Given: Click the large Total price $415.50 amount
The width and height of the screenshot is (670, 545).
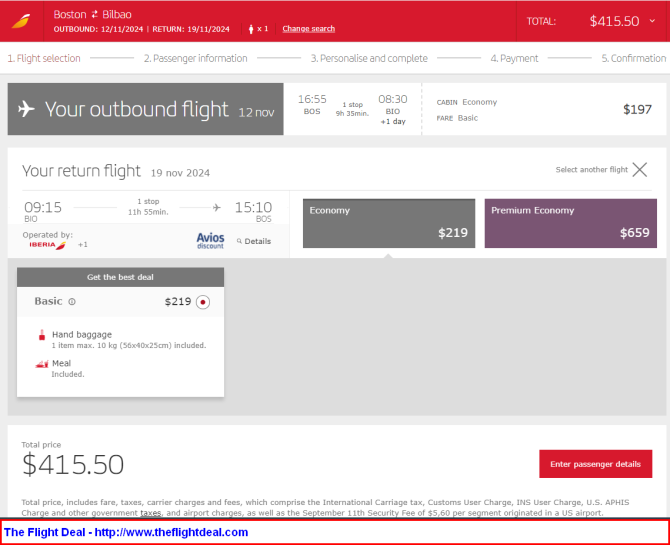Looking at the screenshot, I should pyautogui.click(x=73, y=465).
